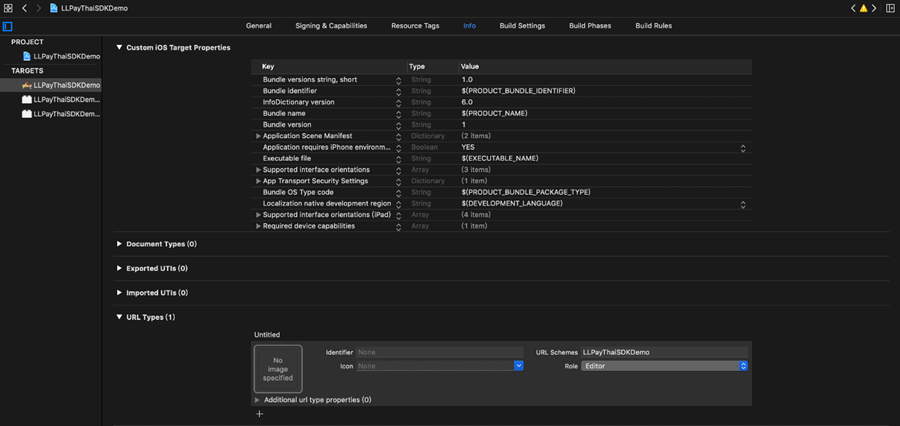Screen dimensions: 900x426
Task: Open the Role dropdown set to Editor
Action: click(664, 366)
